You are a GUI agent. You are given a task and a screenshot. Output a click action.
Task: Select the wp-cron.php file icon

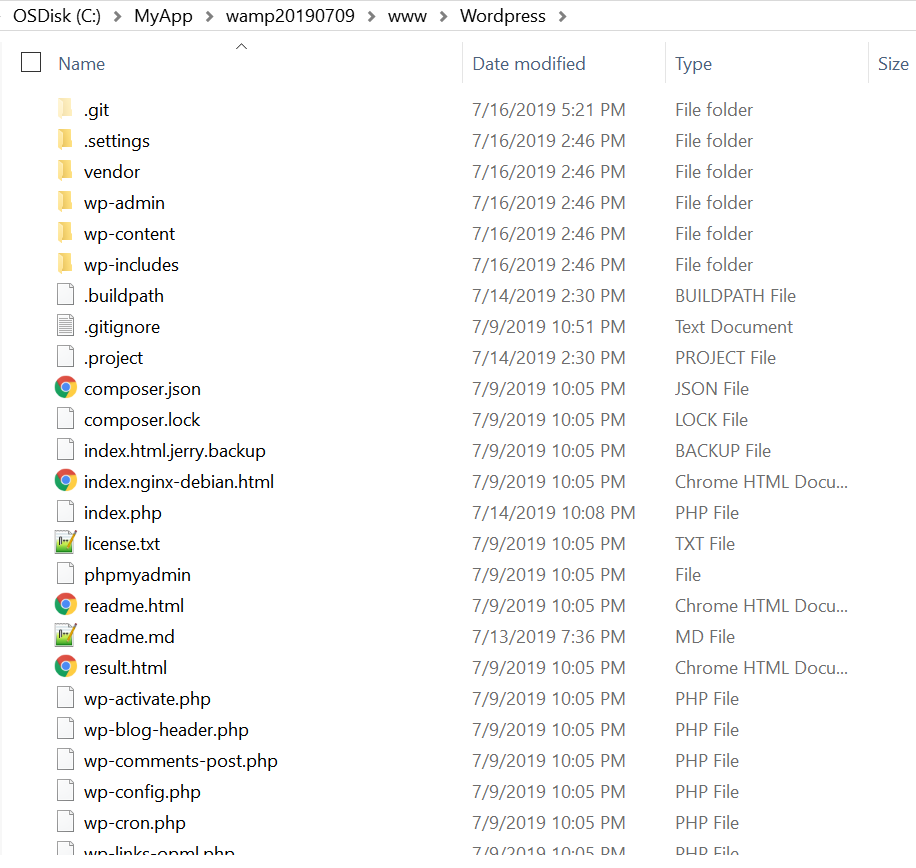[65, 821]
